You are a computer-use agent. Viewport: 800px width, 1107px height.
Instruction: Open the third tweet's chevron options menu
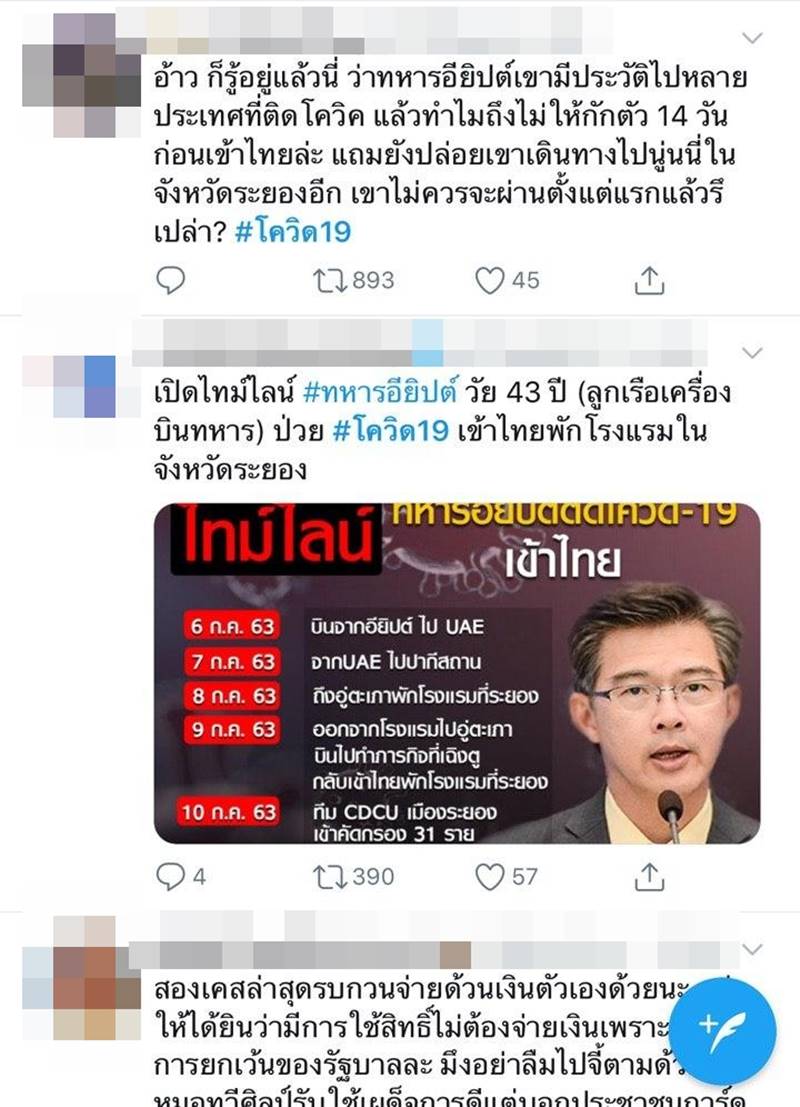tap(753, 949)
